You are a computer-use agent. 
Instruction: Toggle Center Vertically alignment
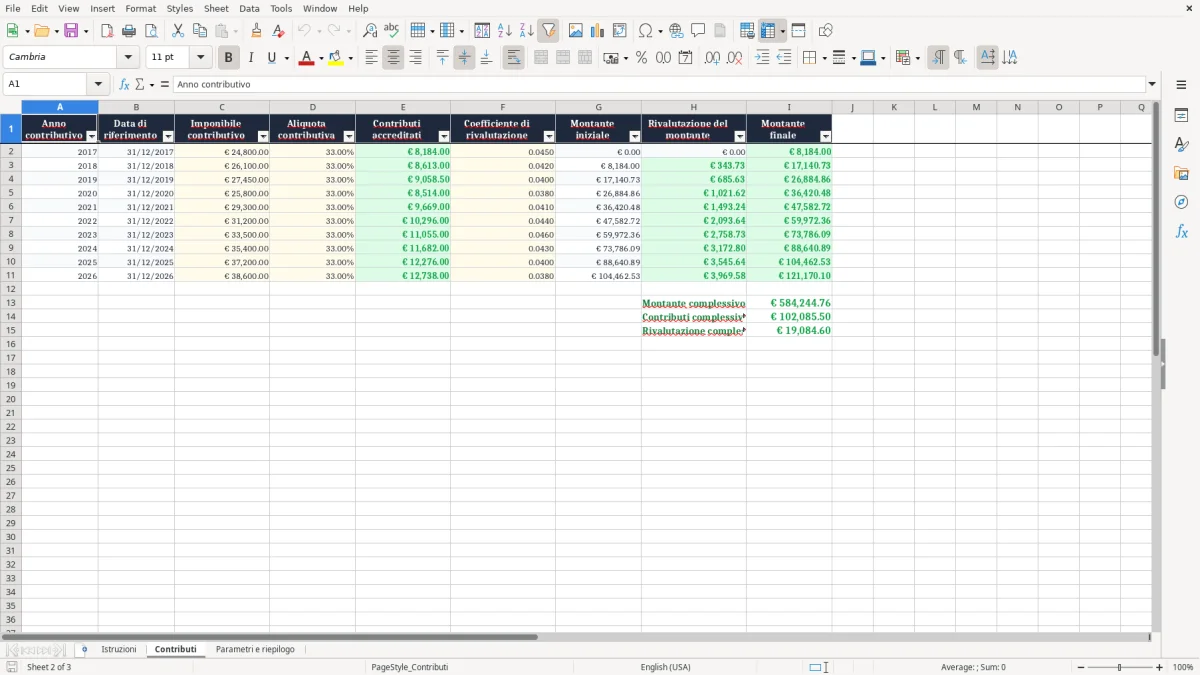pos(464,58)
